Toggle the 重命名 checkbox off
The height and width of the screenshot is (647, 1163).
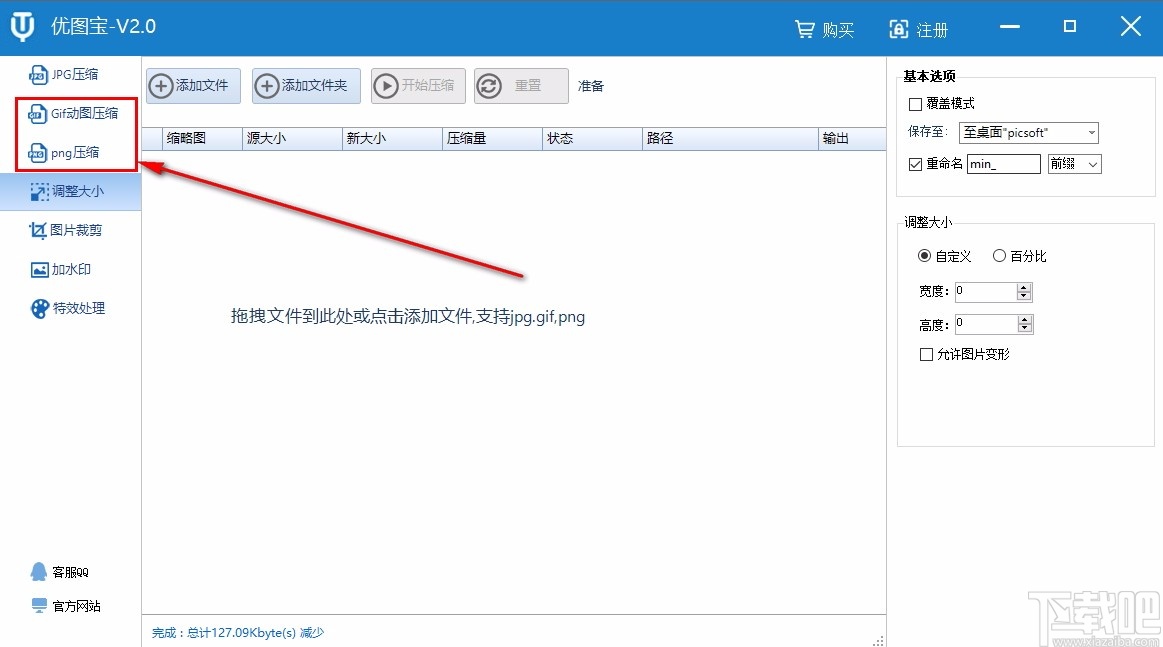916,163
